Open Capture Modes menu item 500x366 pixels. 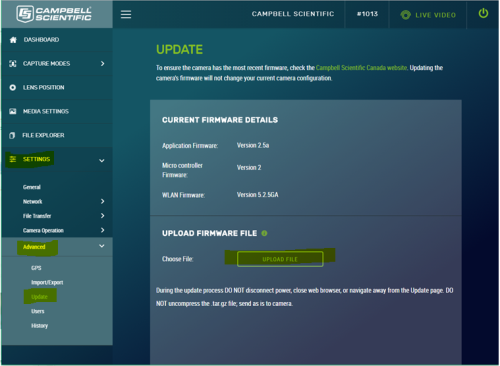tap(47, 63)
